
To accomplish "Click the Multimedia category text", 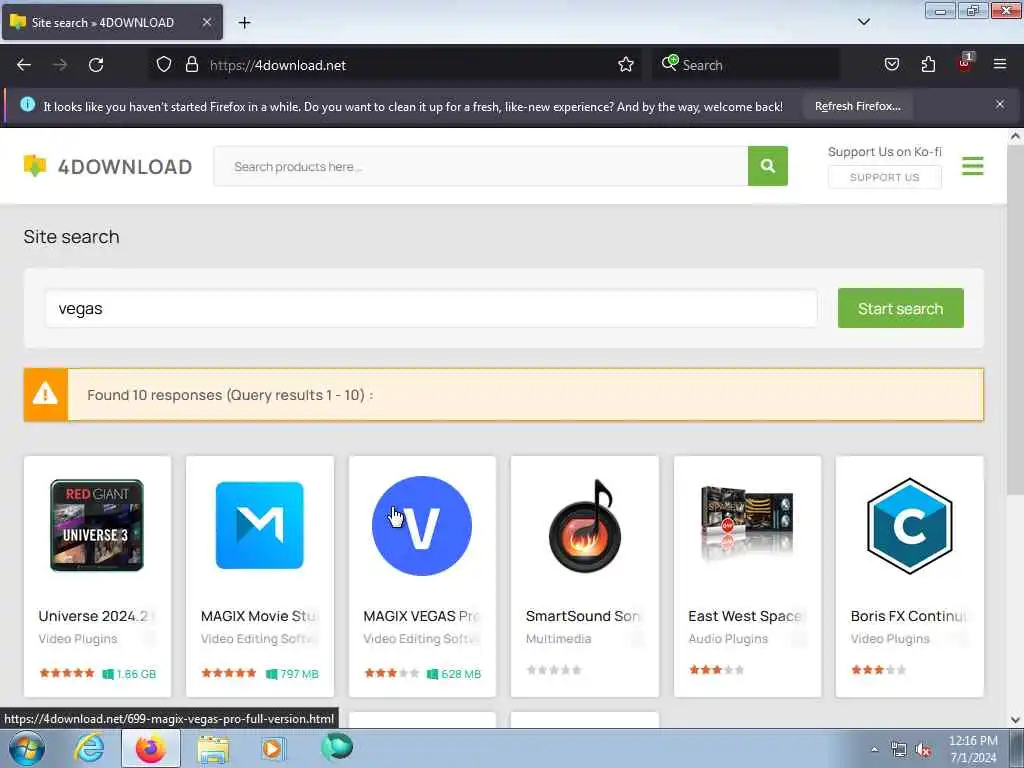I will [x=558, y=639].
